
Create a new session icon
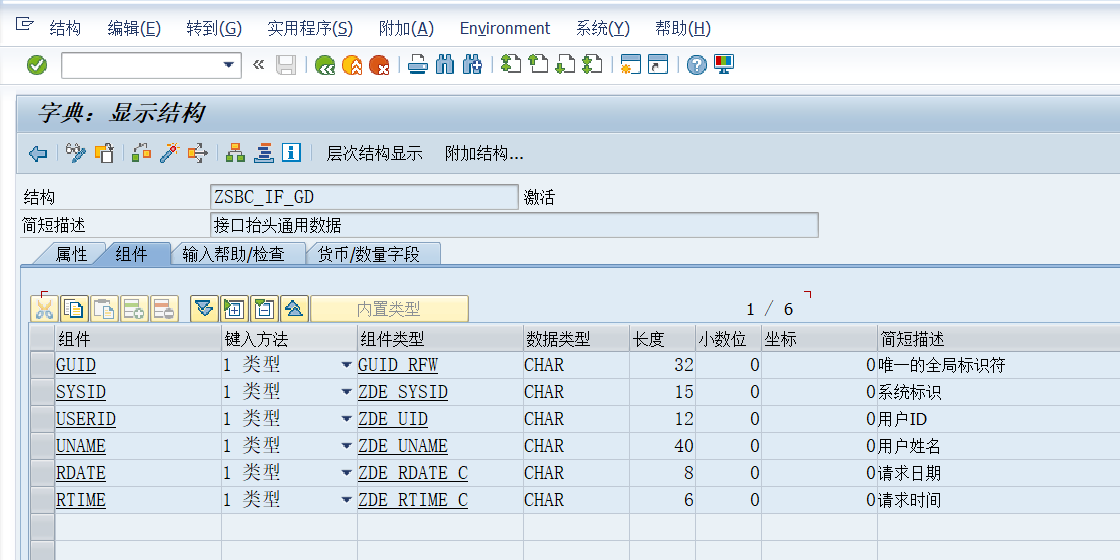[x=631, y=65]
